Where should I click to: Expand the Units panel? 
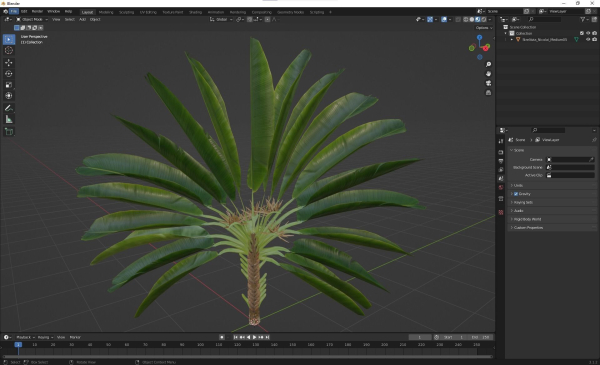[552, 186]
